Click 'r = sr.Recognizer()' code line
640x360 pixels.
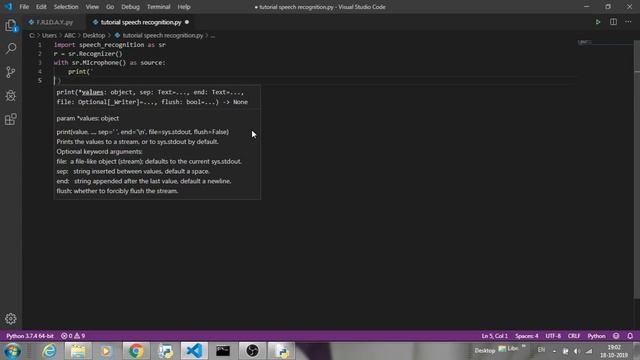pos(88,54)
